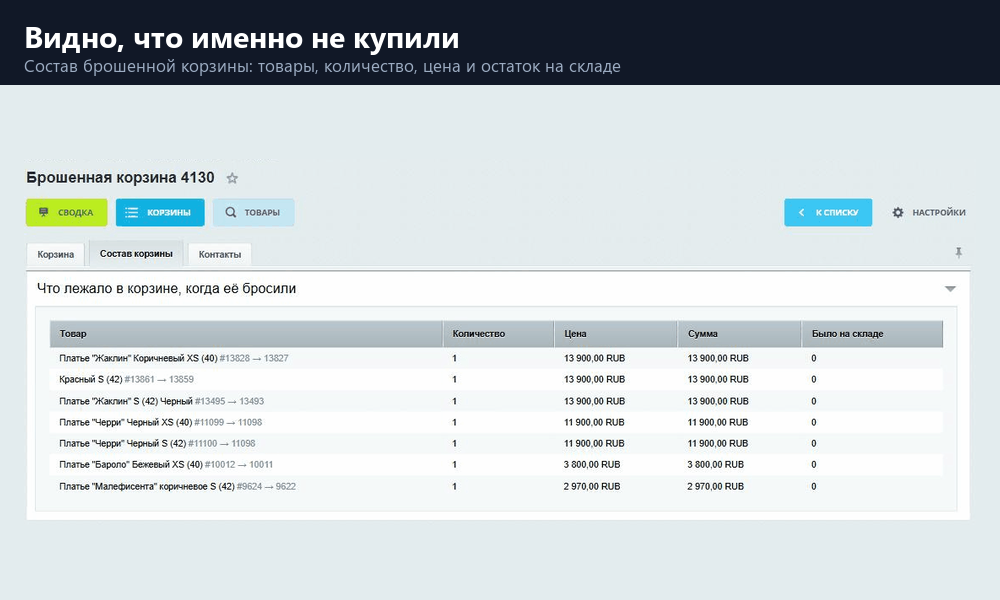Open product ID link #13828 → 13827
The image size is (1000, 600).
point(254,358)
